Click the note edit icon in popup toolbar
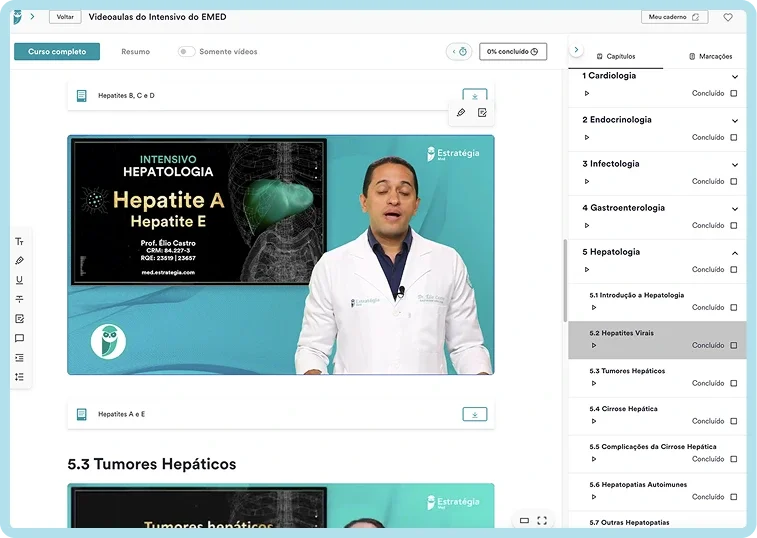 (x=482, y=113)
